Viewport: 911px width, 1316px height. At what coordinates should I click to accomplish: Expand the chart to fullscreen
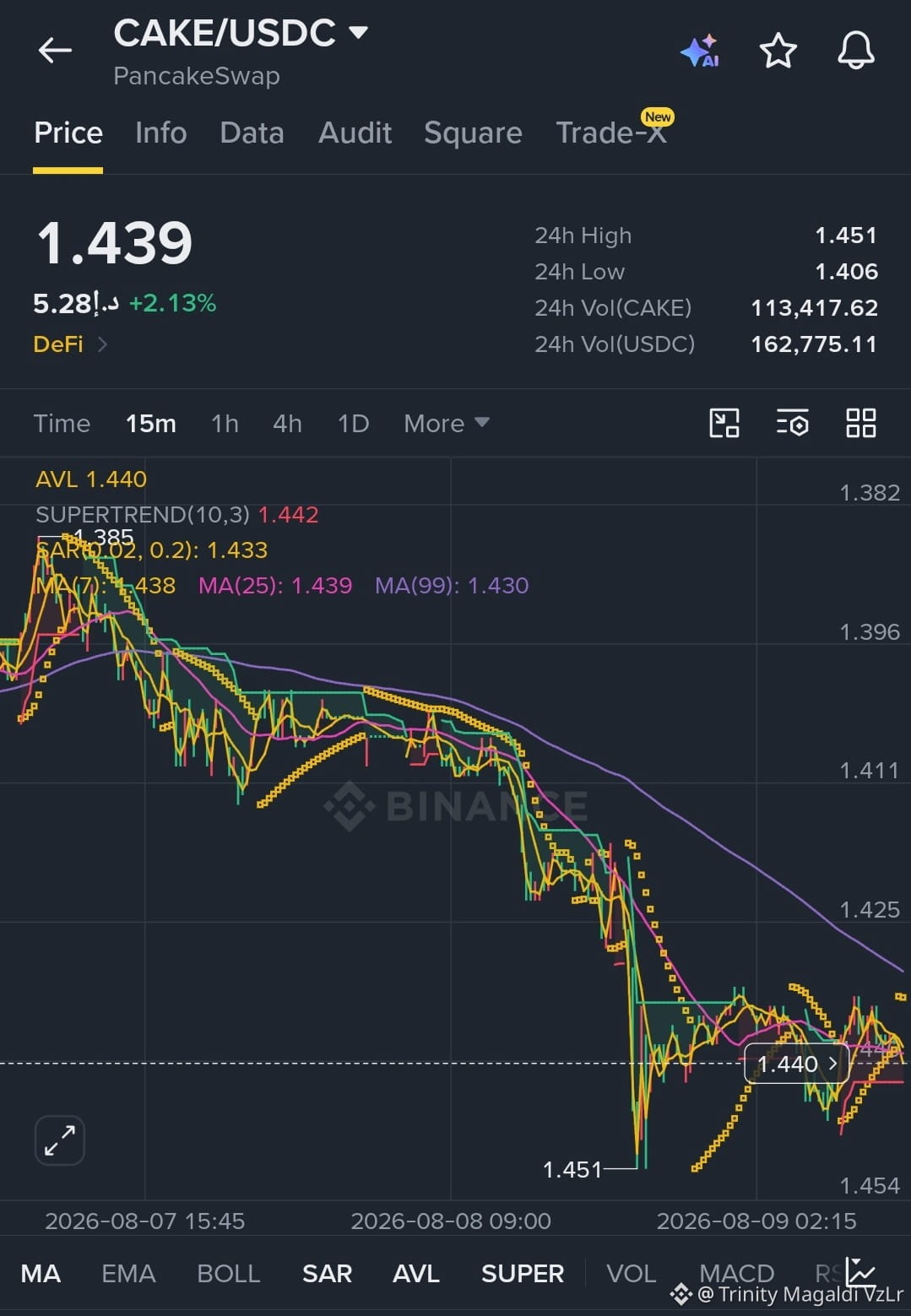point(60,1140)
